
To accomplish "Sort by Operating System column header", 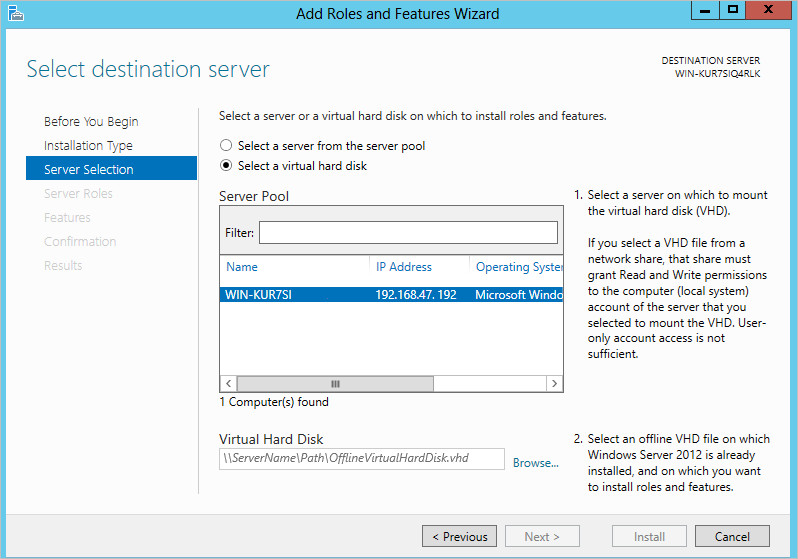I will tap(518, 267).
